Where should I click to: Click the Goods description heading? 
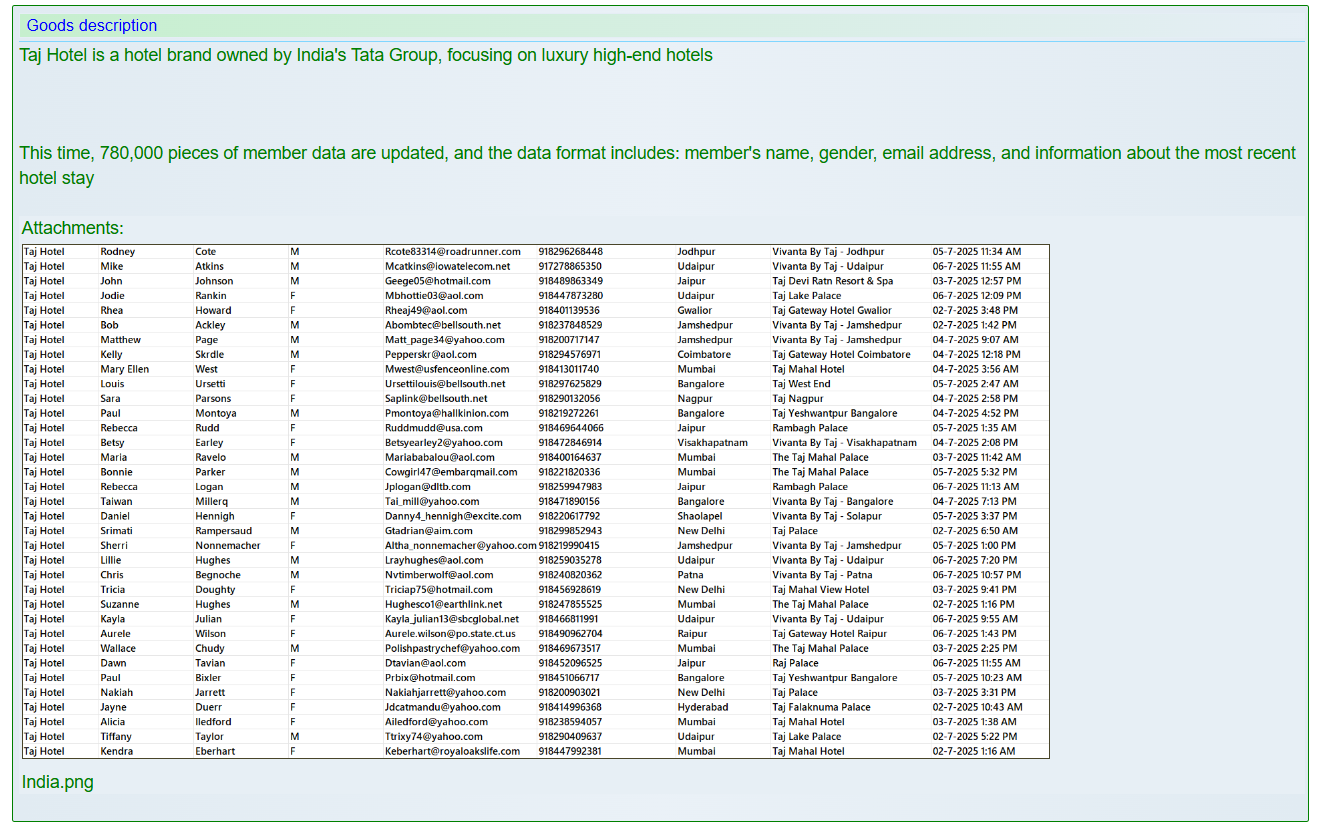coord(92,26)
